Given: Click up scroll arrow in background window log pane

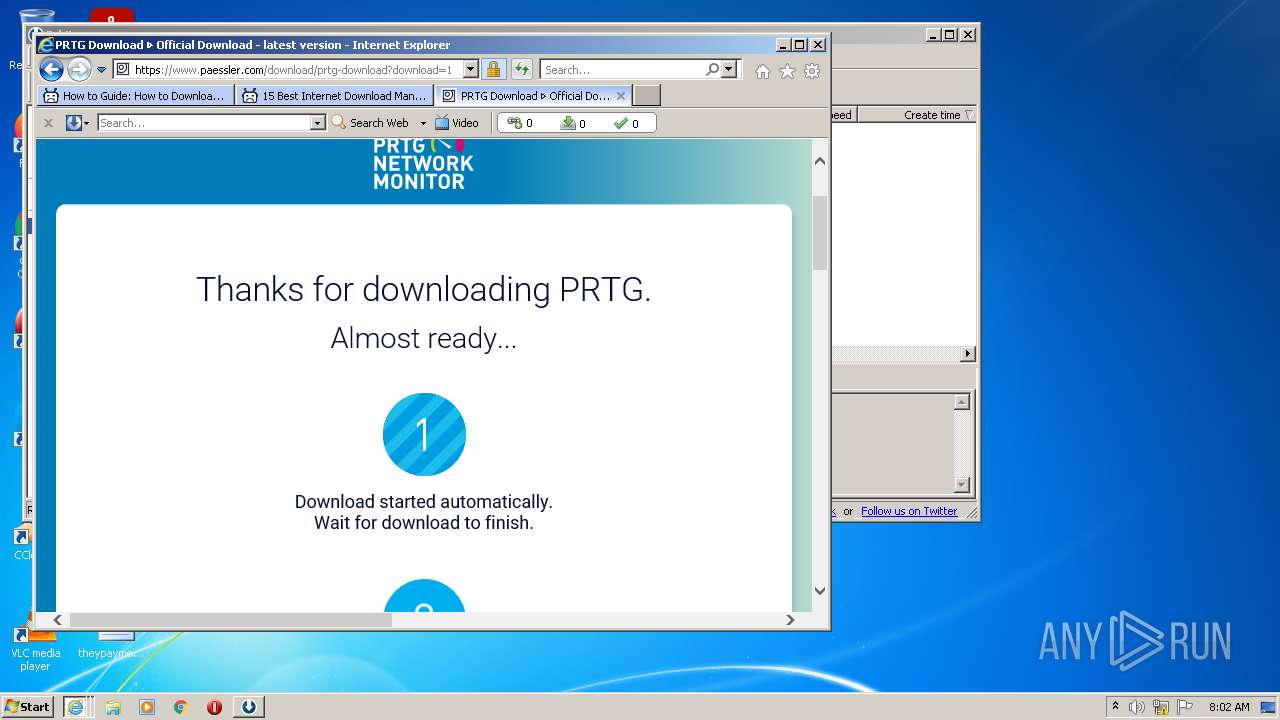Looking at the screenshot, I should click(962, 402).
